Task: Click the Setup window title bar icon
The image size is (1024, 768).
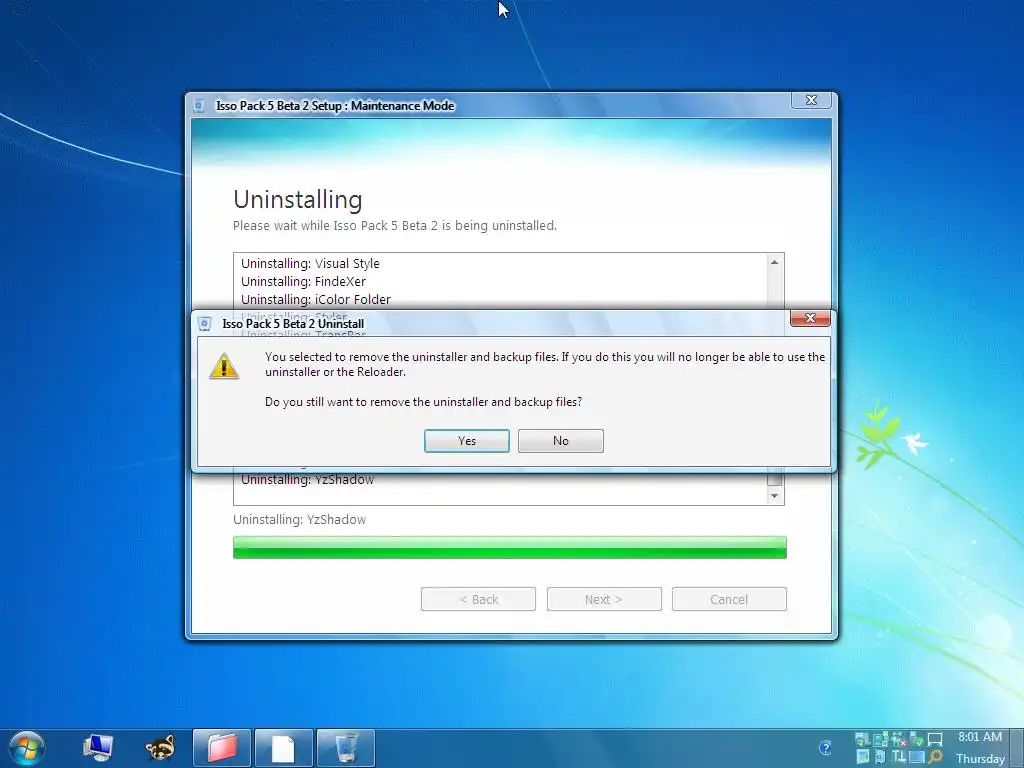Action: [x=199, y=106]
